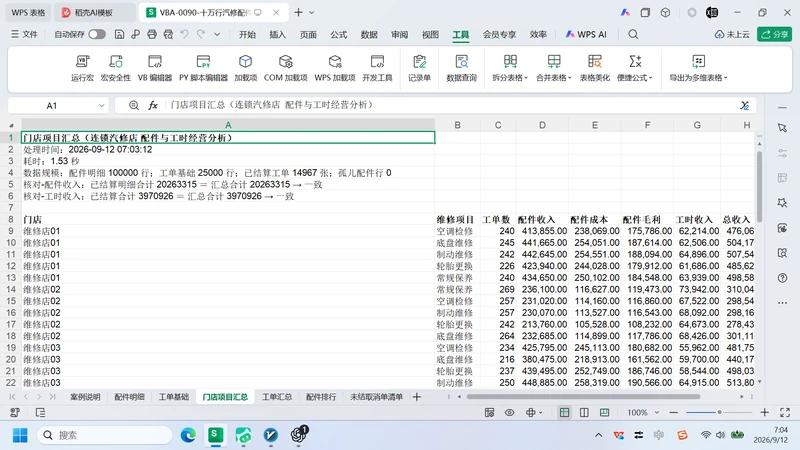The width and height of the screenshot is (800, 450).
Task: Click the Search magnifier in menu bar
Action: [633, 34]
